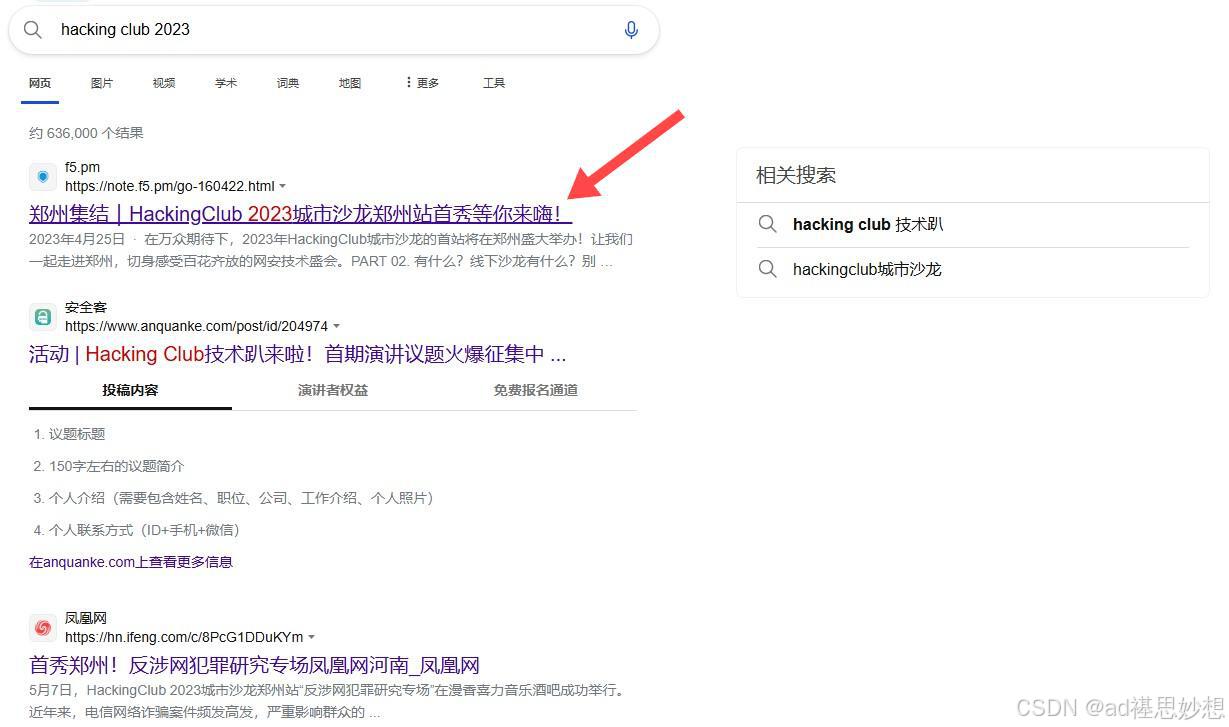Open the HackingClub 2023 郑州集结 result link
The height and width of the screenshot is (727, 1229).
[x=299, y=213]
